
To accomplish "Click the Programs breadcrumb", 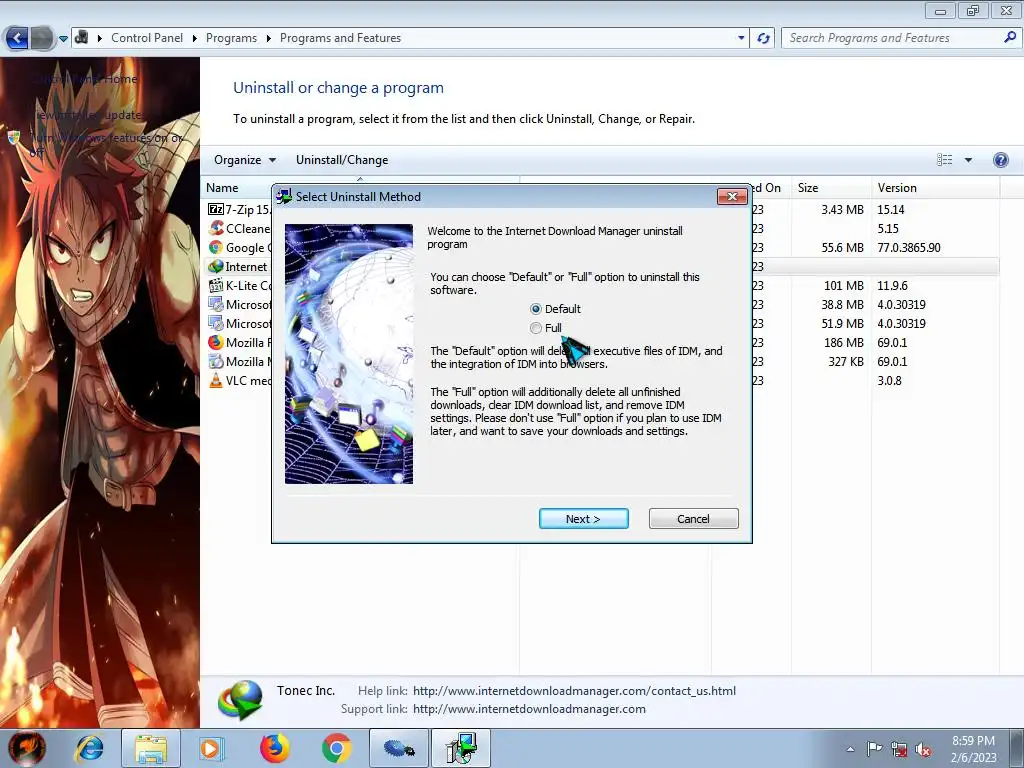I will pos(231,38).
